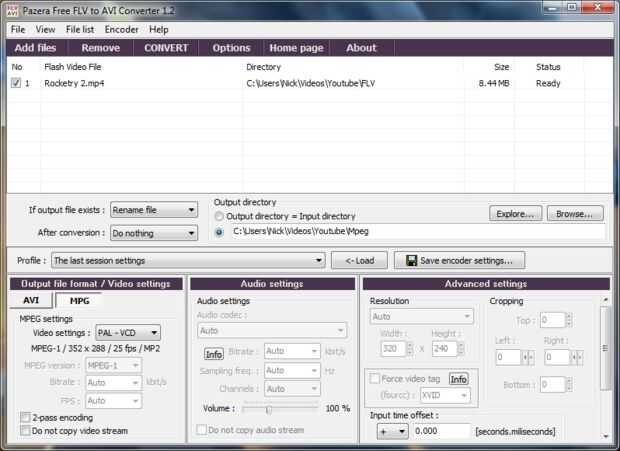Image resolution: width=620 pixels, height=451 pixels.
Task: Switch to the AVI tab
Action: point(31,300)
